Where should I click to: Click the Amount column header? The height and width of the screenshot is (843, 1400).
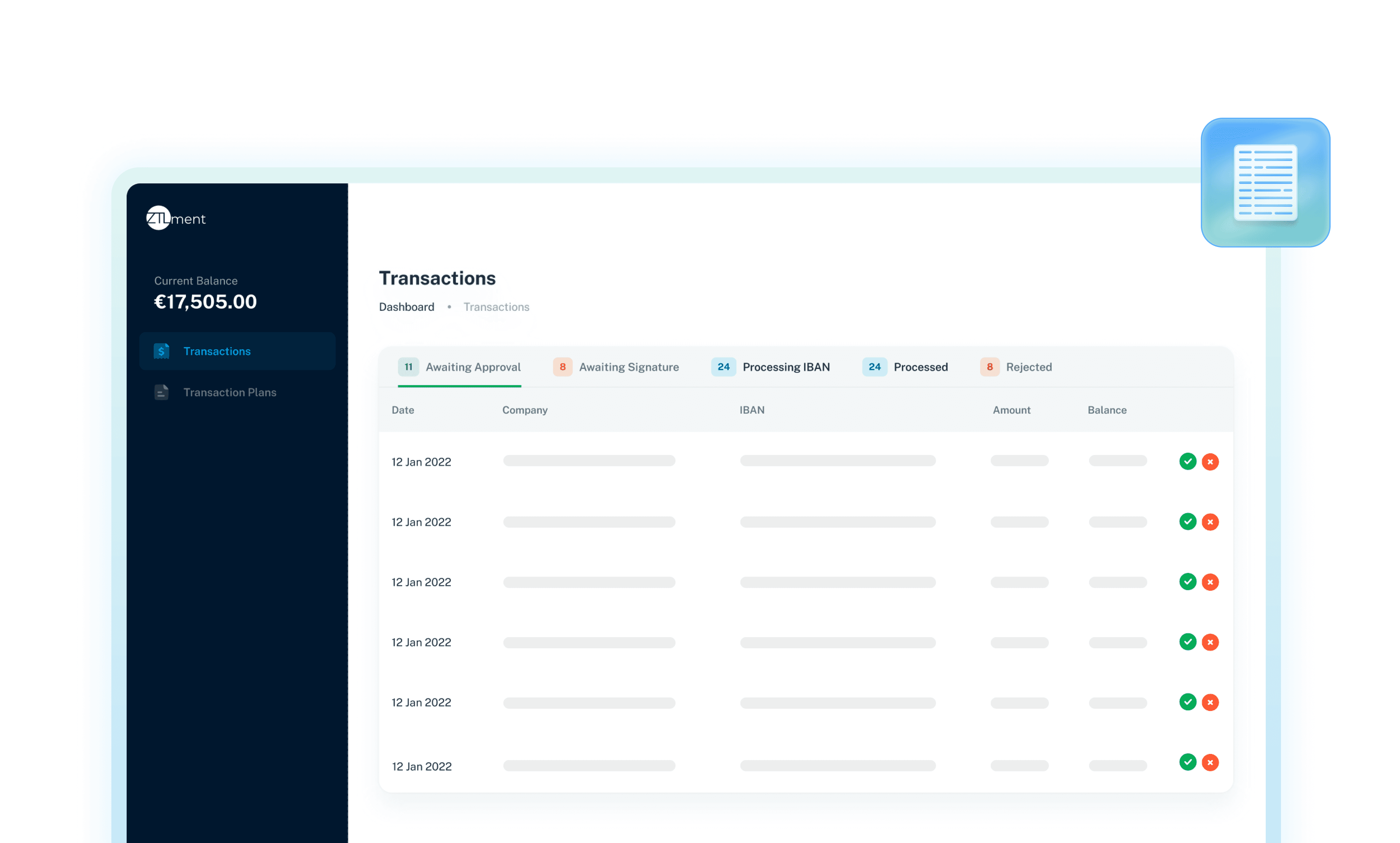pyautogui.click(x=1011, y=410)
